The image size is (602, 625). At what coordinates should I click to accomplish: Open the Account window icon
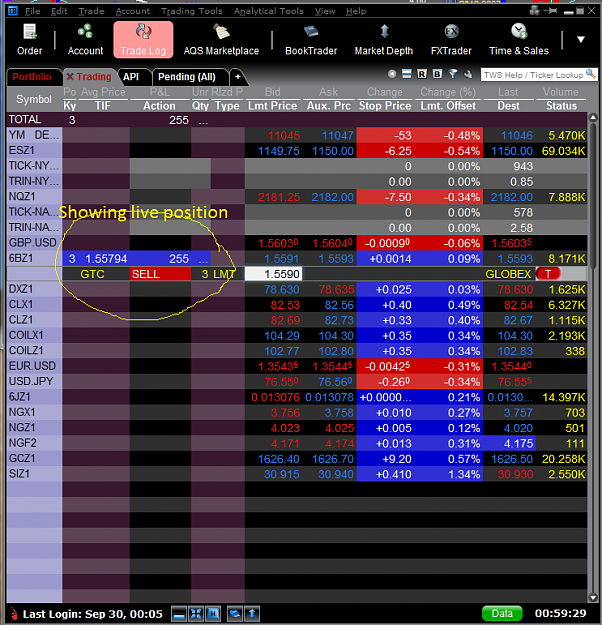(x=85, y=39)
